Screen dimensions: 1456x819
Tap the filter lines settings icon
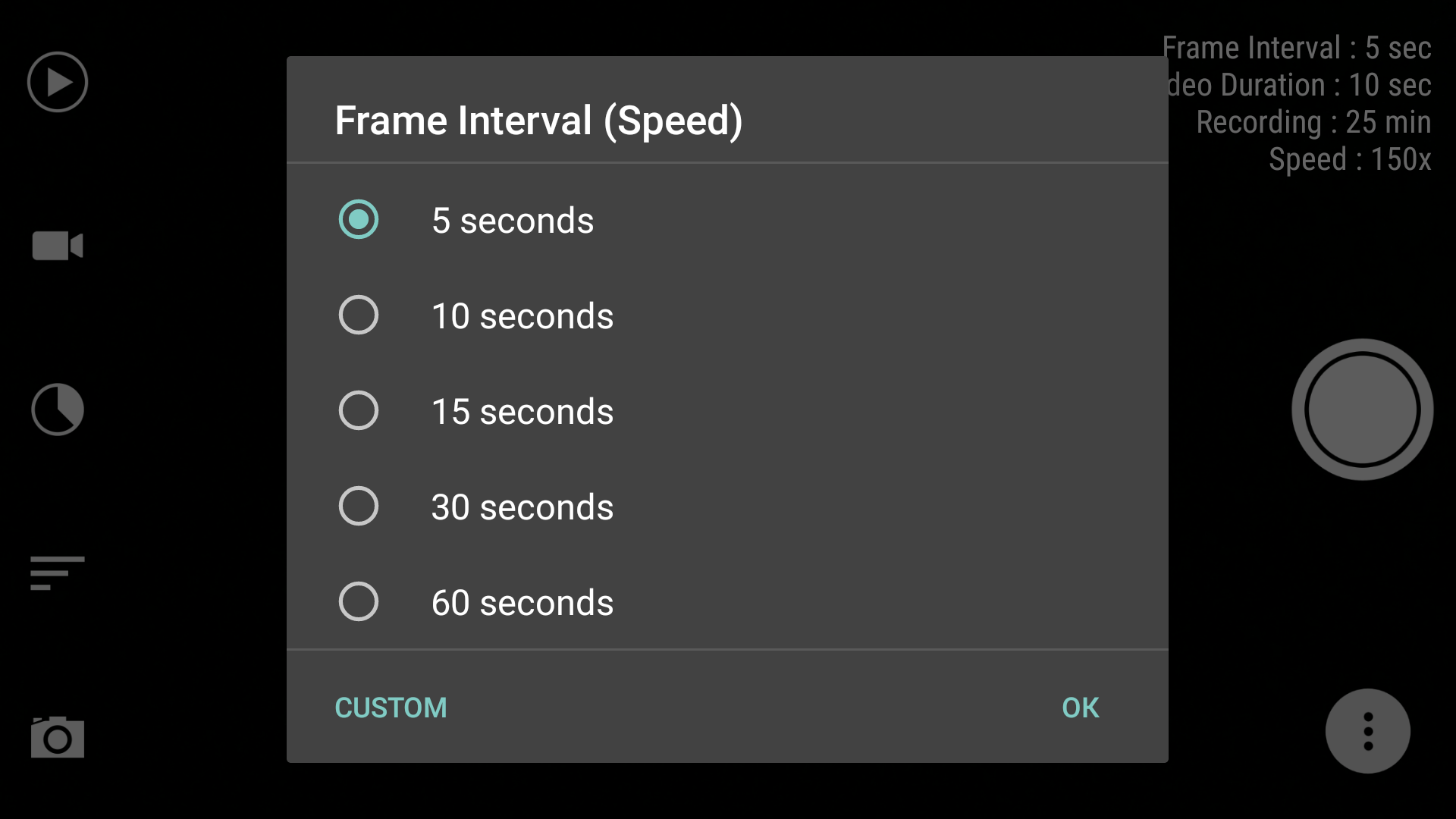point(58,573)
